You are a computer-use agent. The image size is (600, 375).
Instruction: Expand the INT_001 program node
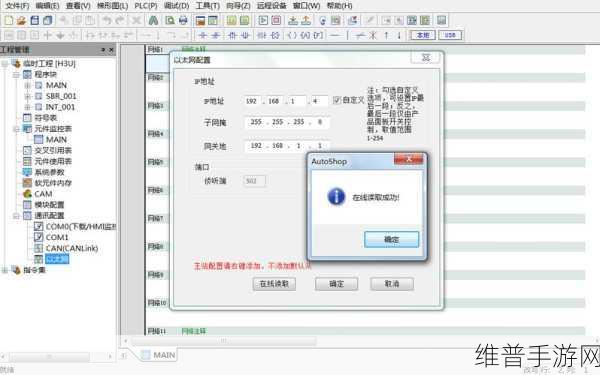point(27,107)
